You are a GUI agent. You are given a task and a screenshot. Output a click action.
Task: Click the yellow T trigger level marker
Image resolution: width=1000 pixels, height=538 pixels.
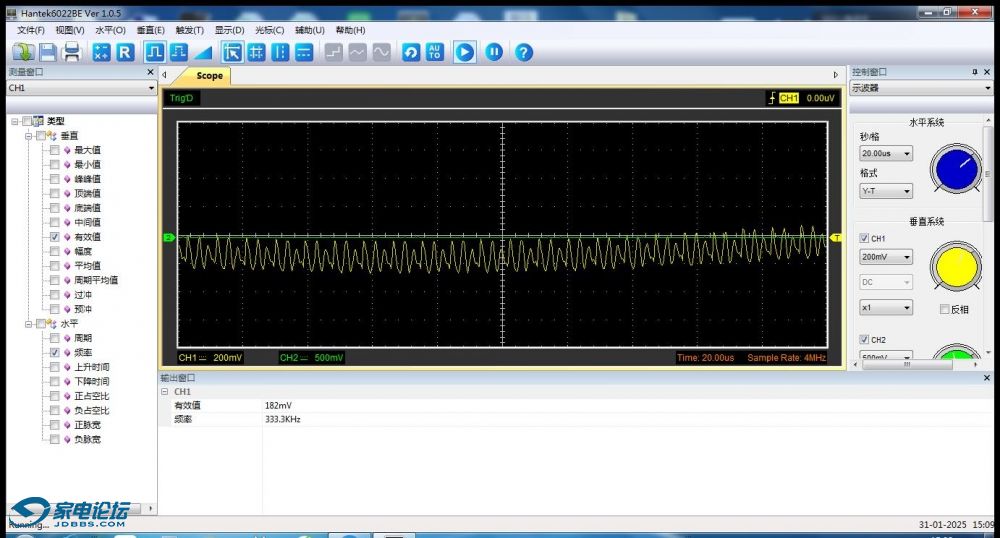point(835,238)
